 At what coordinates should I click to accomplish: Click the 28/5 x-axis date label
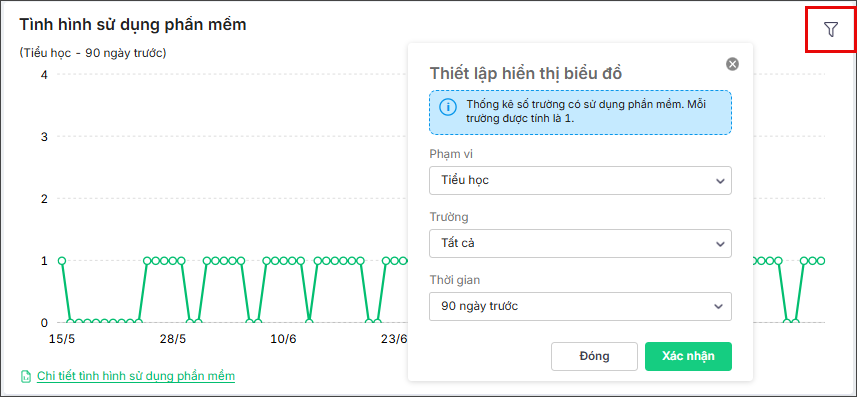(173, 339)
